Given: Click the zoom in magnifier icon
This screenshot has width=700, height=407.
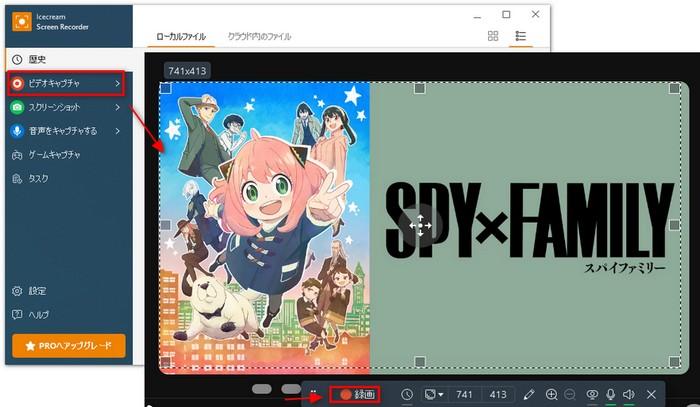Looking at the screenshot, I should click(x=552, y=395).
